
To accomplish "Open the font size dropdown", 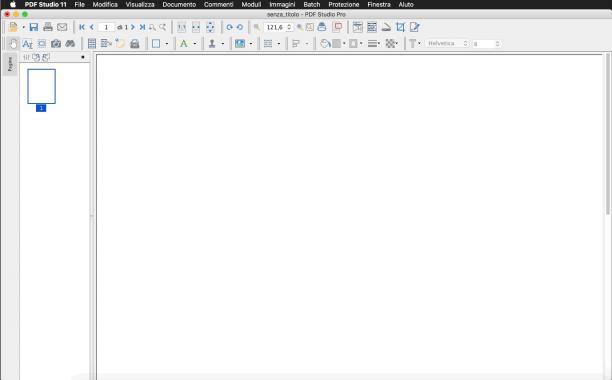I will (x=486, y=44).
